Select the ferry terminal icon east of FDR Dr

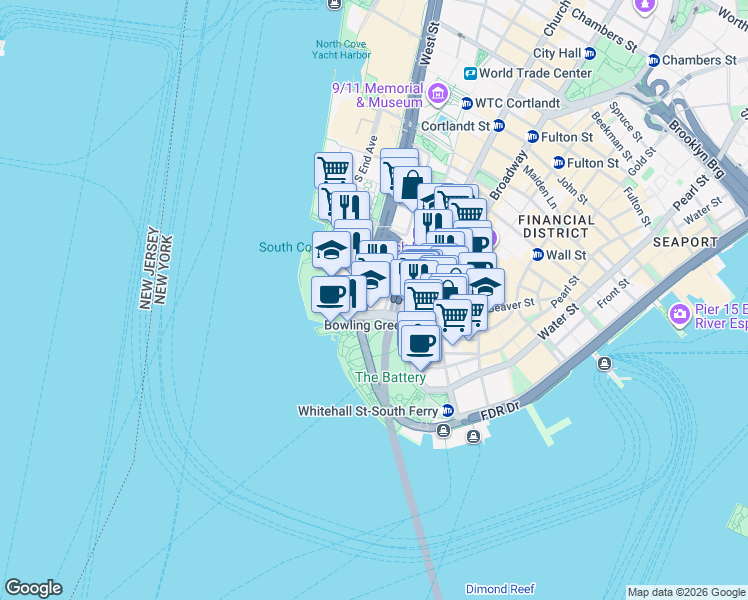point(604,364)
